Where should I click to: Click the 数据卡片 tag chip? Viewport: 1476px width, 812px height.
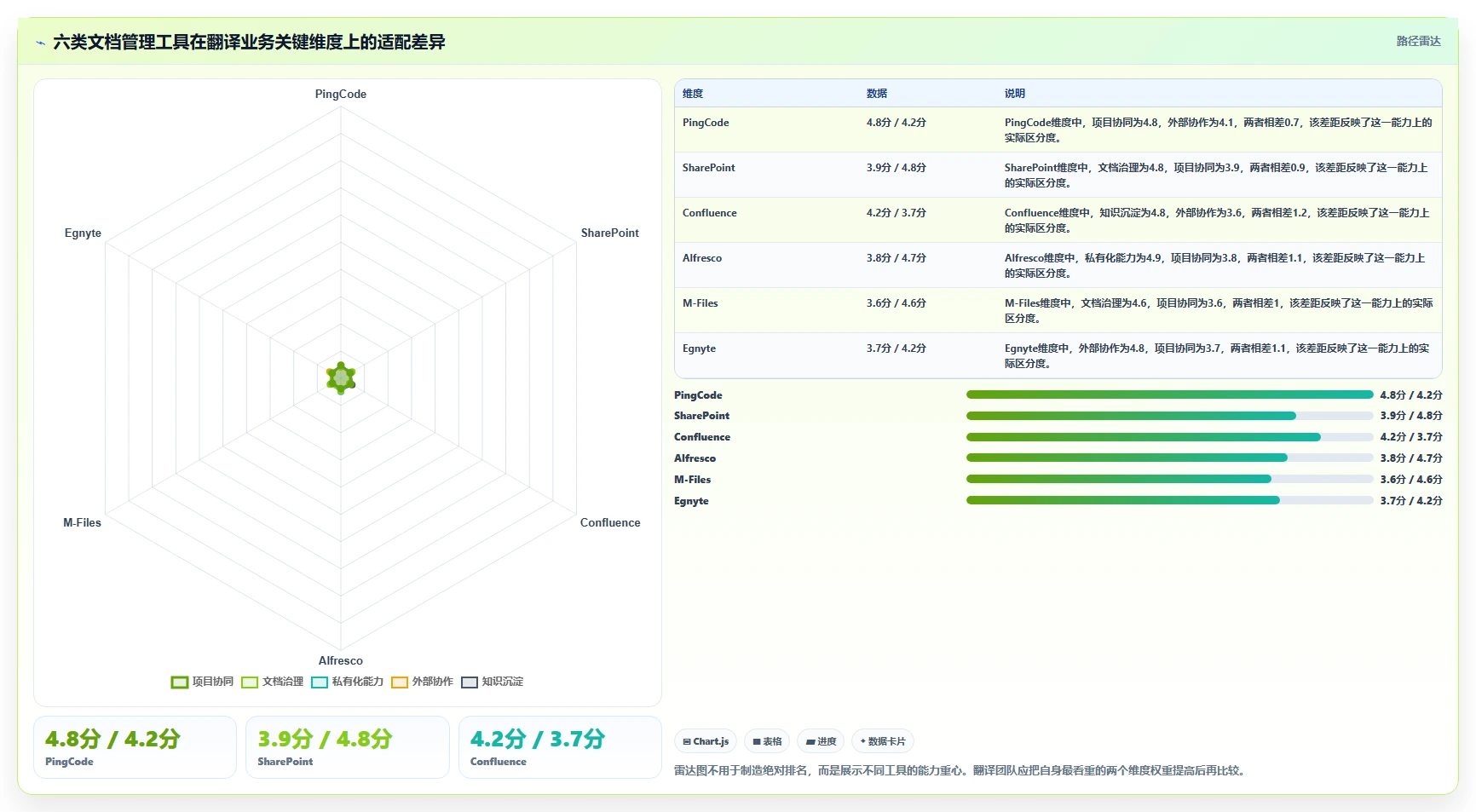point(883,741)
